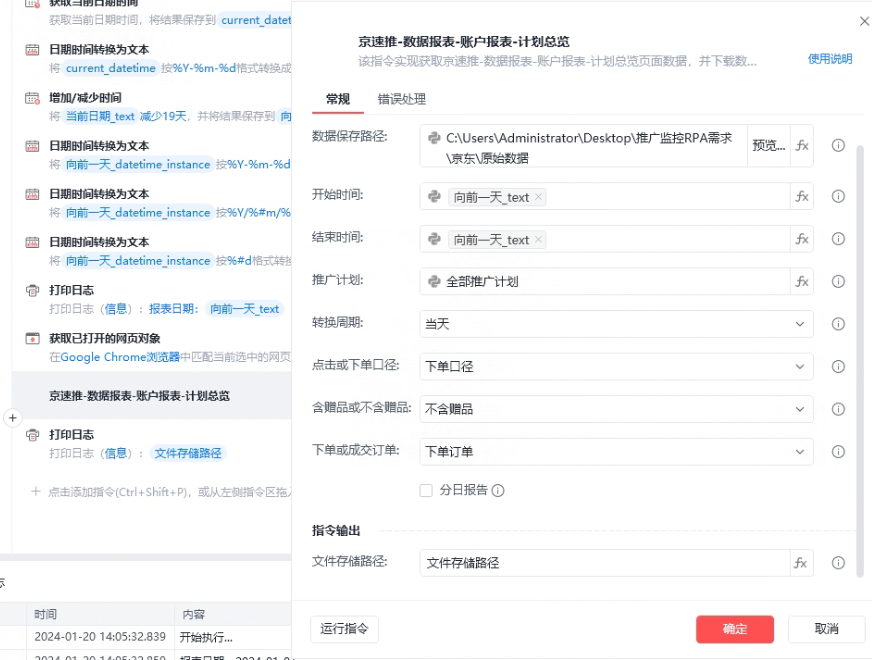Click printer icon of 文件存储路径 log step

[32, 435]
